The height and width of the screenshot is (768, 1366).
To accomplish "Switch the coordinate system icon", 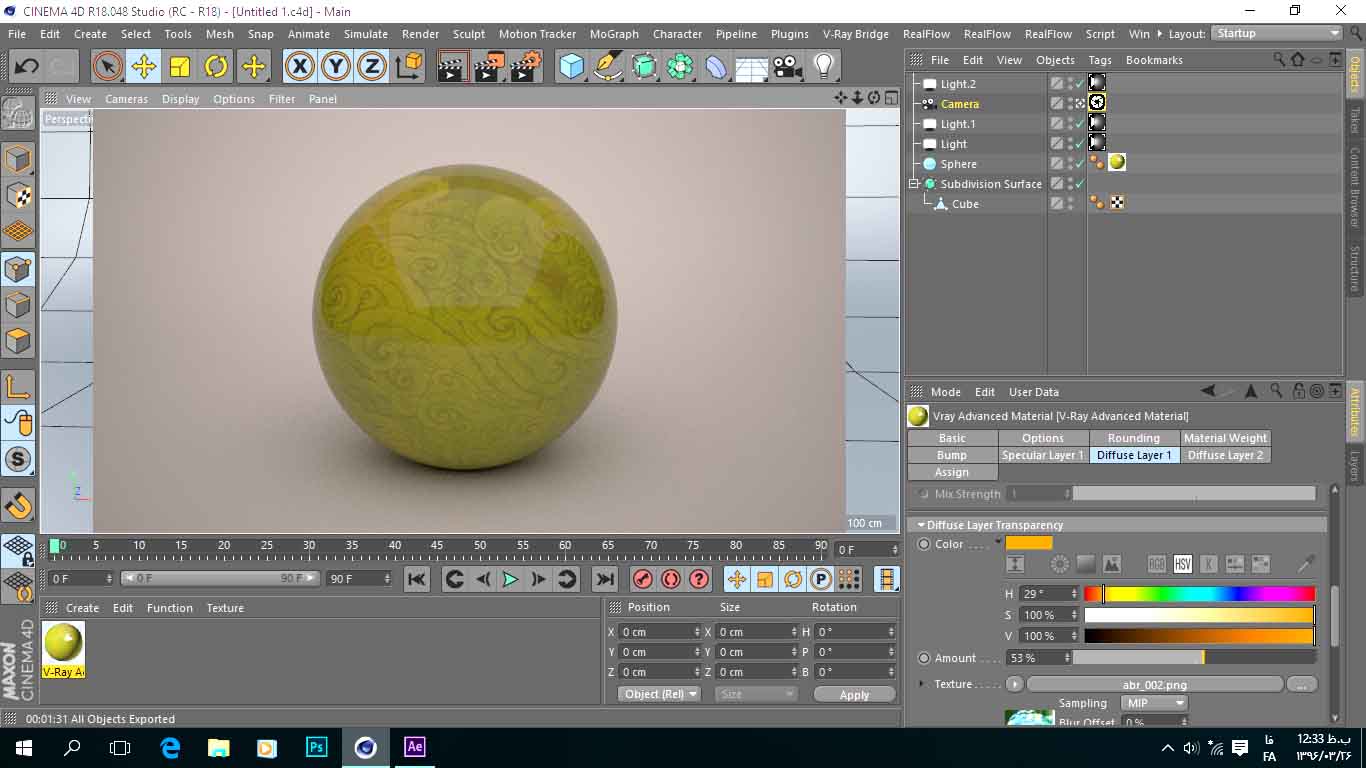I will click(x=409, y=67).
